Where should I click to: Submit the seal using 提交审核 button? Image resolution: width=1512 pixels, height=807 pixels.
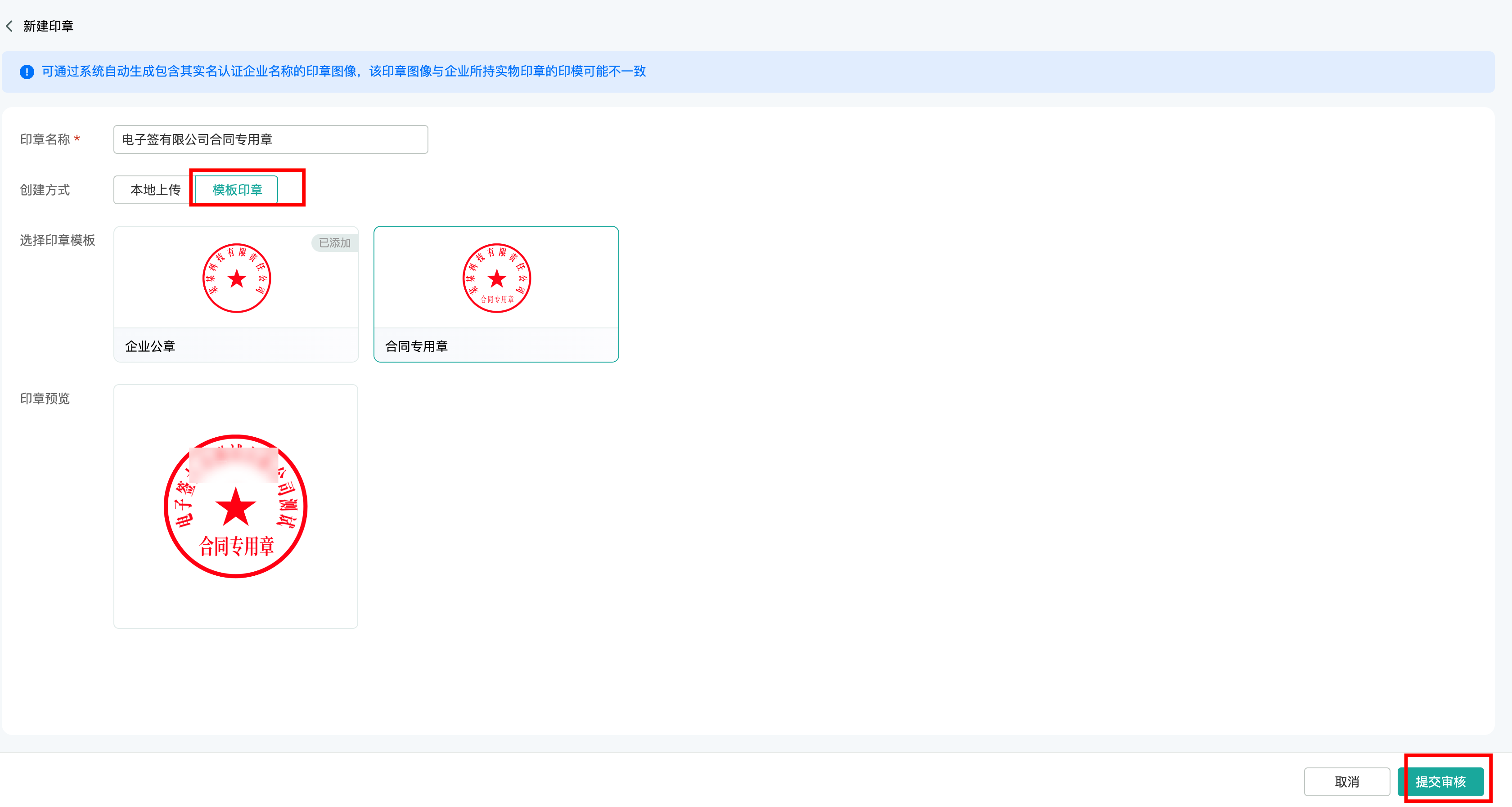coord(1440,782)
